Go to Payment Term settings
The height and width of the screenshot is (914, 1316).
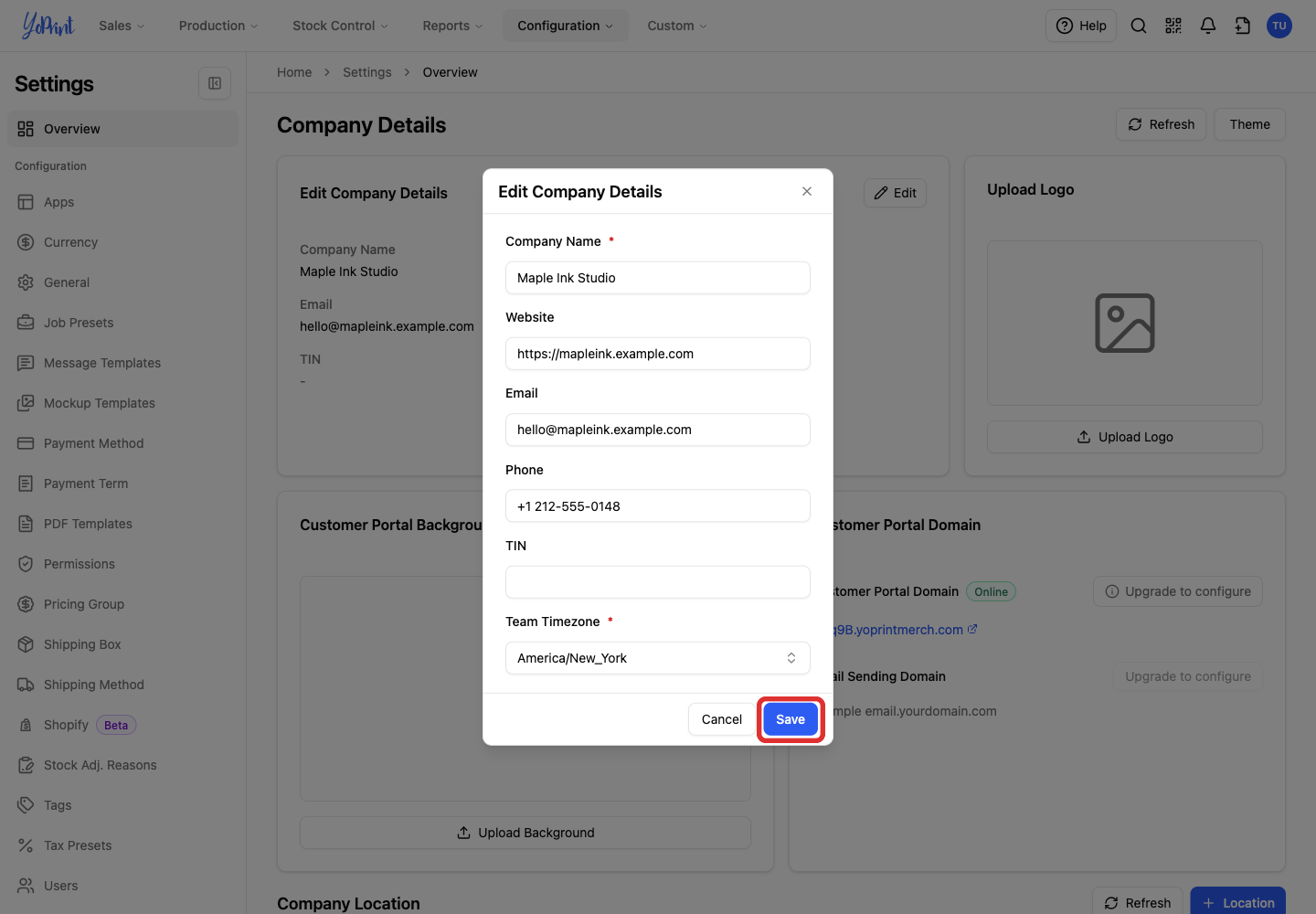[x=122, y=484]
